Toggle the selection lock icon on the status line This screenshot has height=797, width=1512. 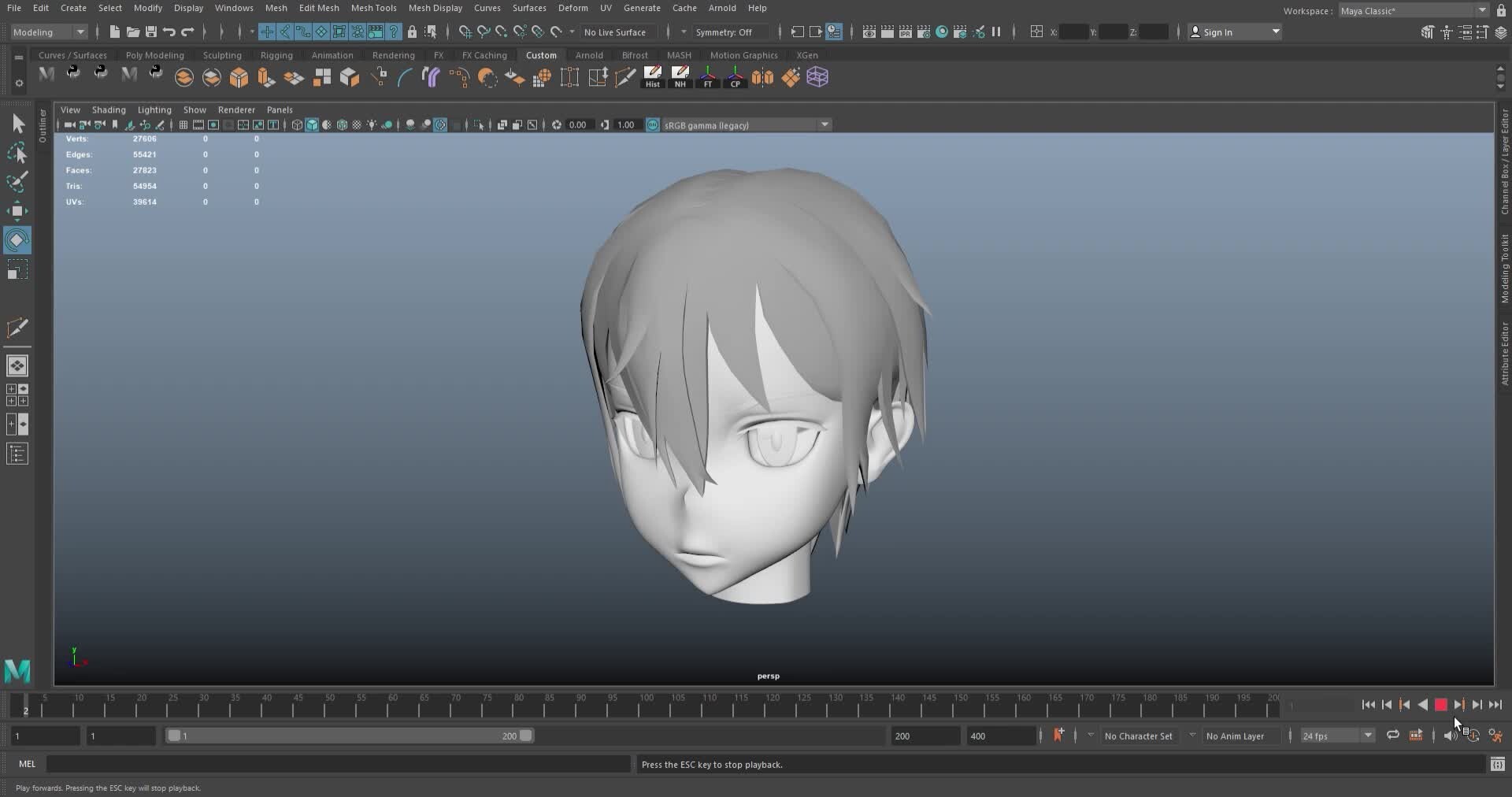(412, 32)
